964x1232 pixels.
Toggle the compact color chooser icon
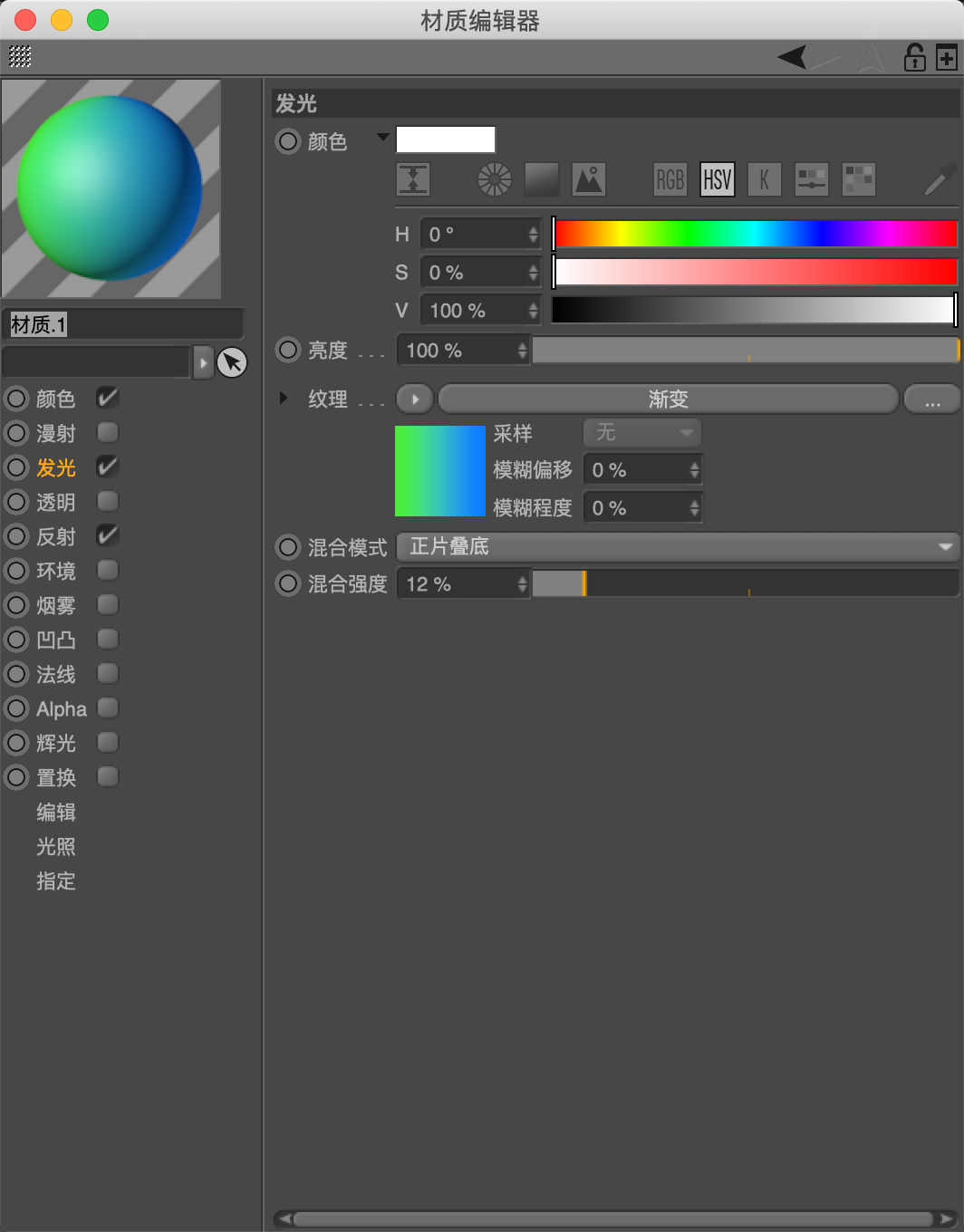click(413, 179)
